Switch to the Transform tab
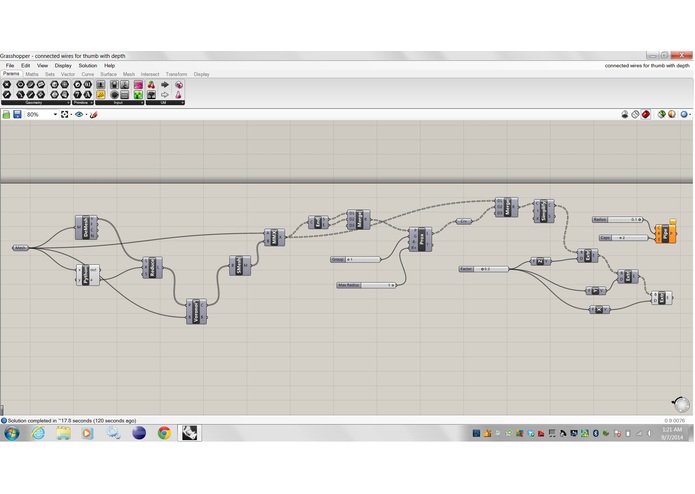Screen dimensions: 695x494 tap(176, 74)
